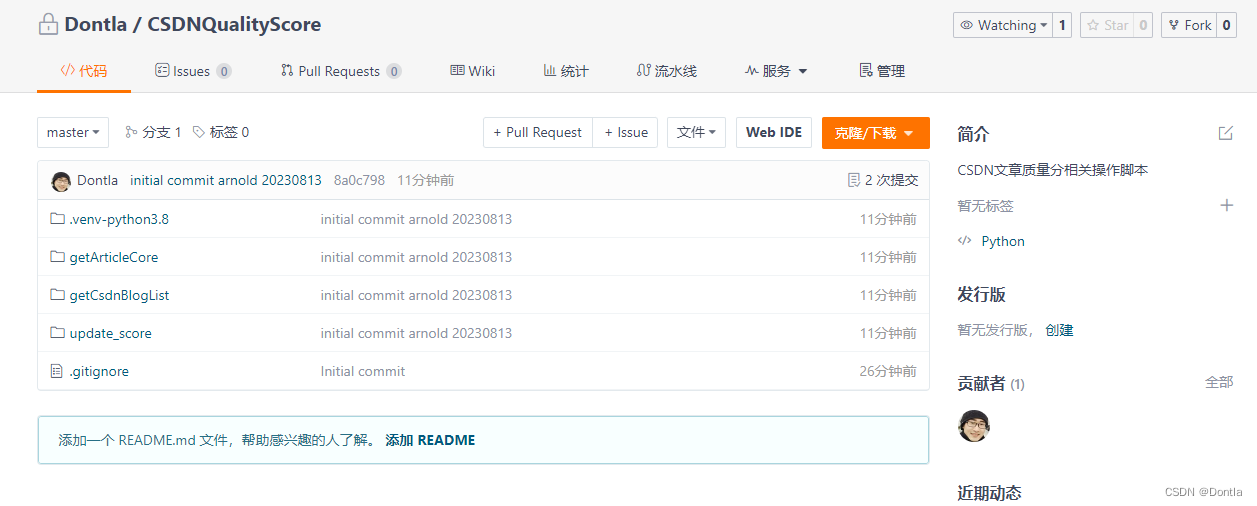Click the contributor avatar under 贡献者

coord(974,425)
